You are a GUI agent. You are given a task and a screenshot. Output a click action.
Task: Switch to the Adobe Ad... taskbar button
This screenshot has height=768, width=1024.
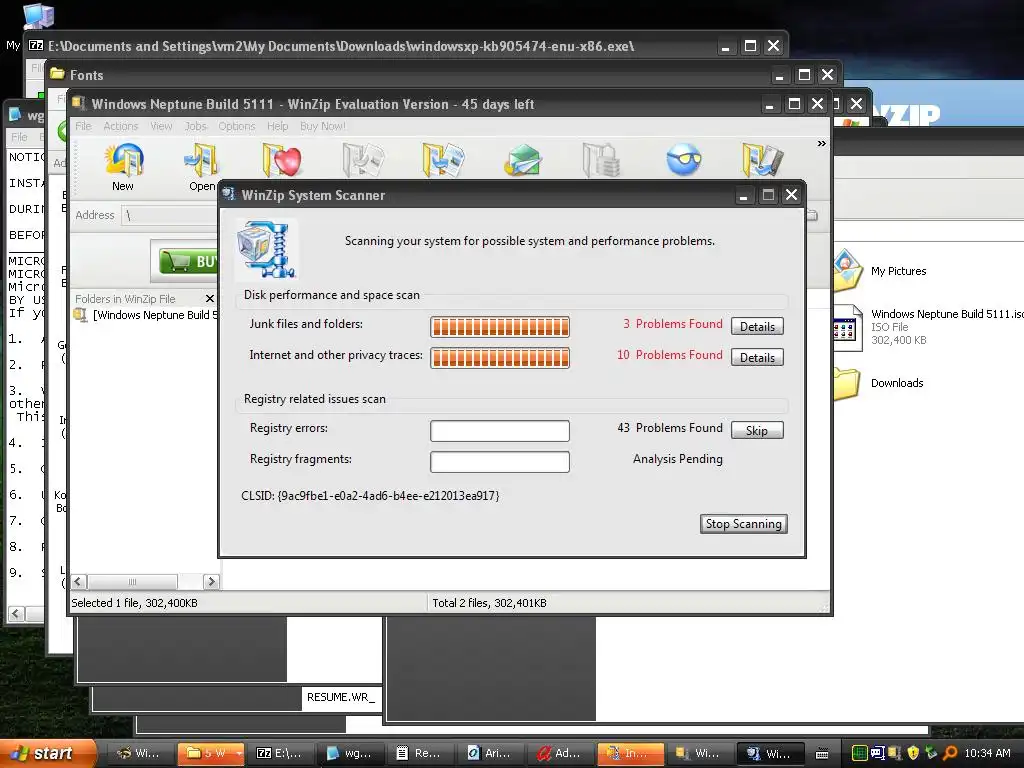tap(562, 754)
